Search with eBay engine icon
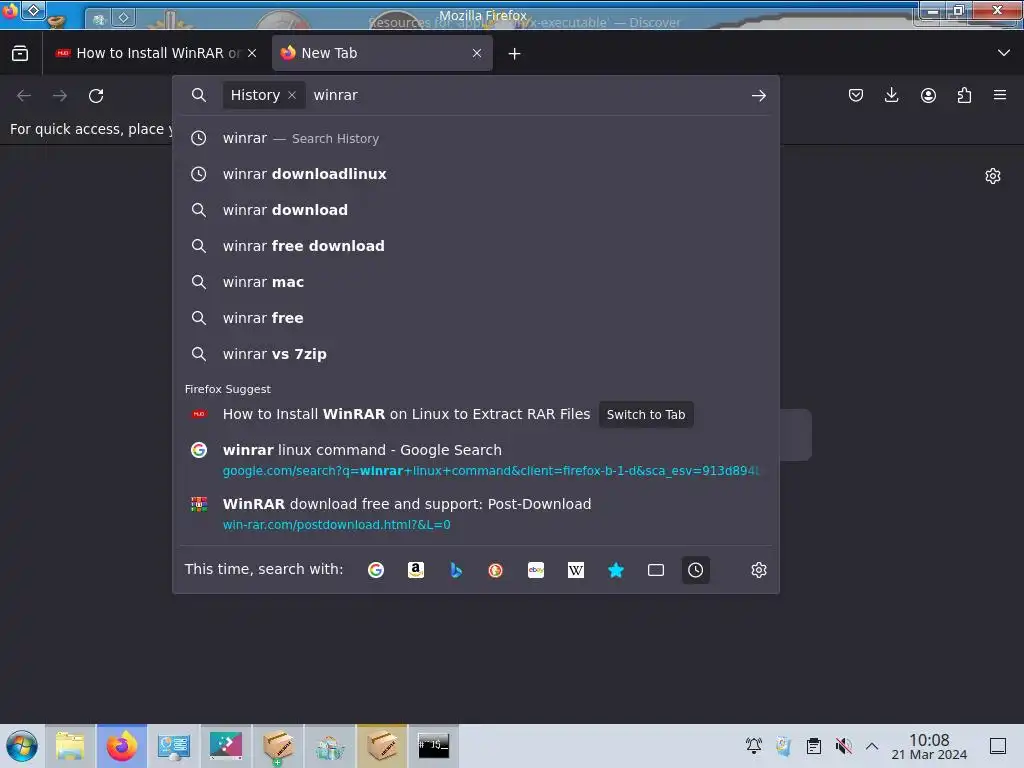The width and height of the screenshot is (1024, 768). [x=536, y=570]
